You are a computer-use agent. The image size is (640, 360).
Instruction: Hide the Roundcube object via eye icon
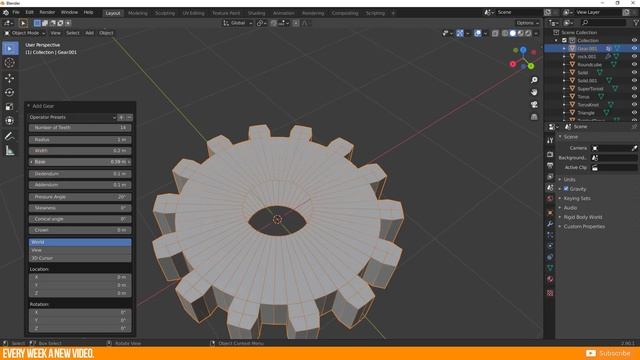click(634, 64)
